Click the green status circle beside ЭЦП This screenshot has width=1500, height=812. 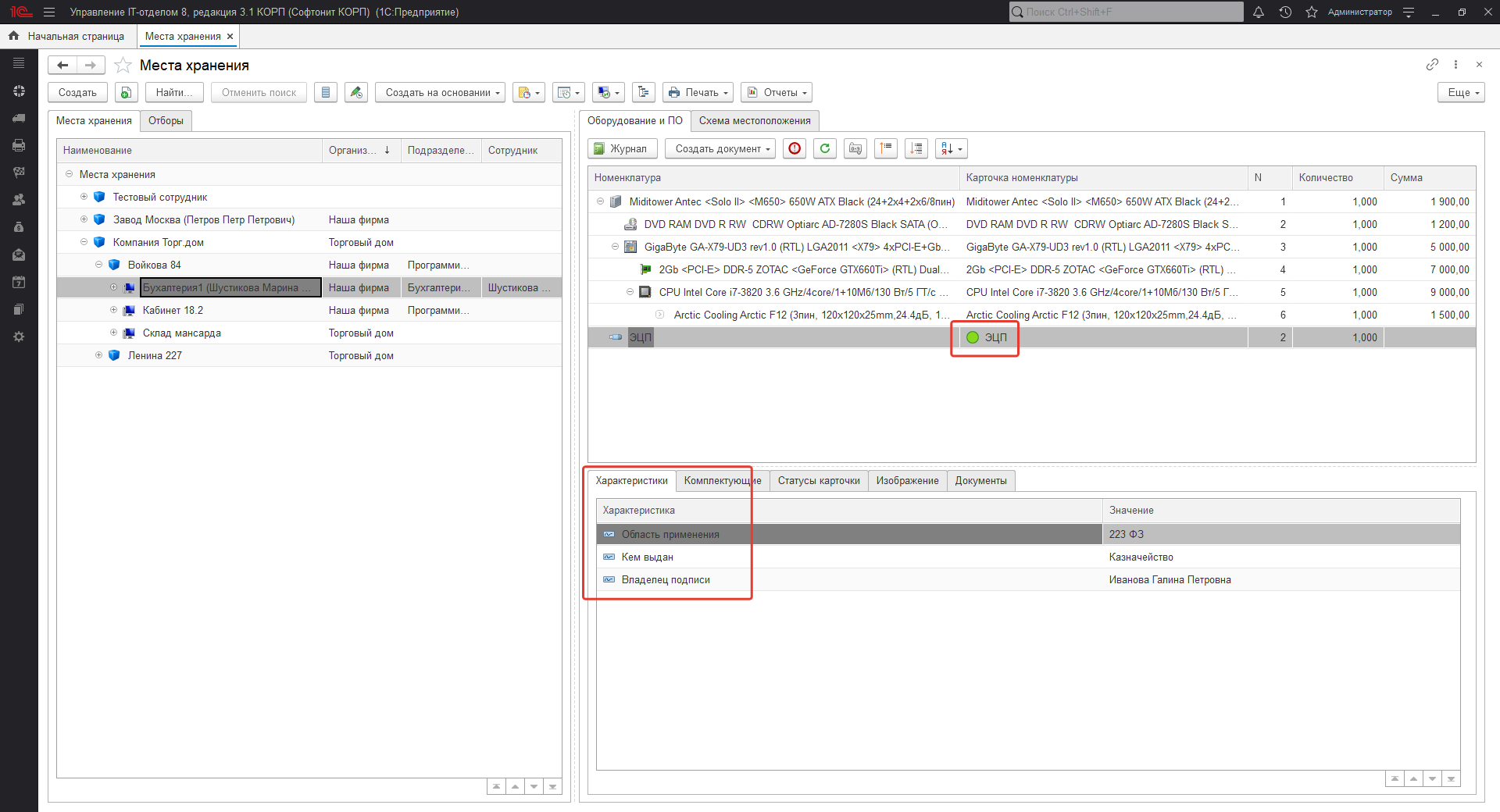tap(973, 337)
